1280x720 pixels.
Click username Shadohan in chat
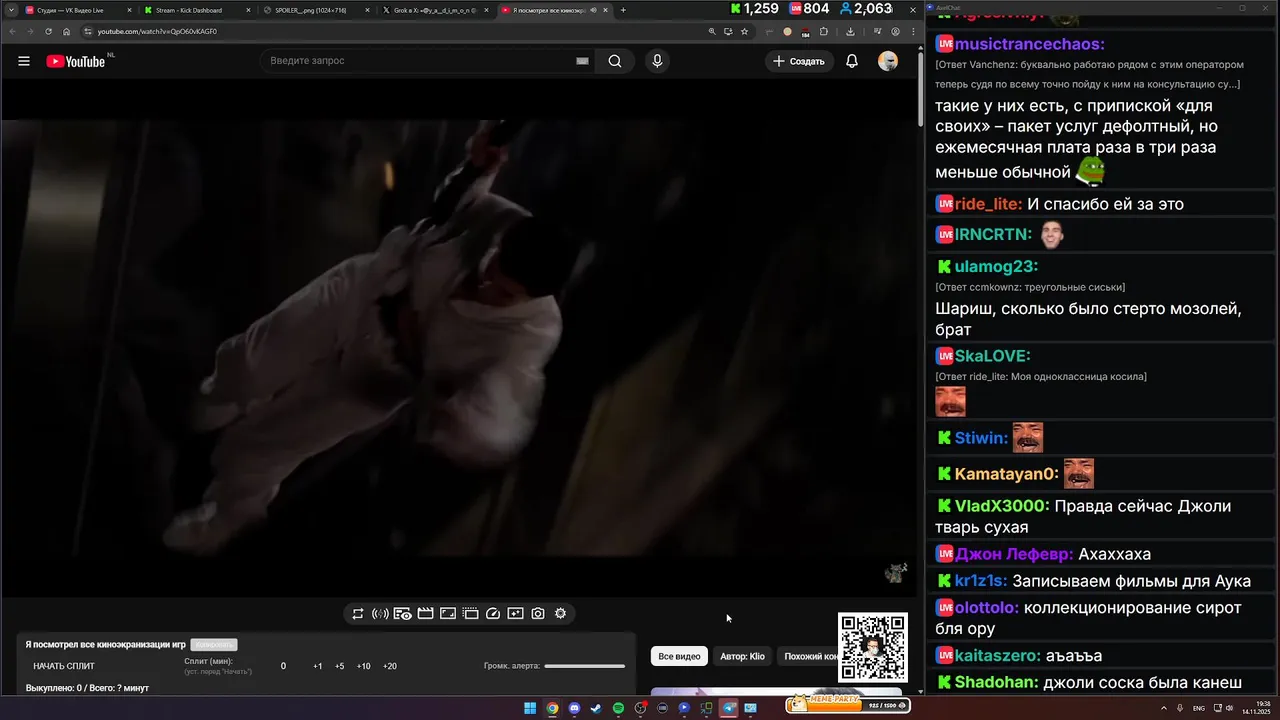[x=996, y=683]
